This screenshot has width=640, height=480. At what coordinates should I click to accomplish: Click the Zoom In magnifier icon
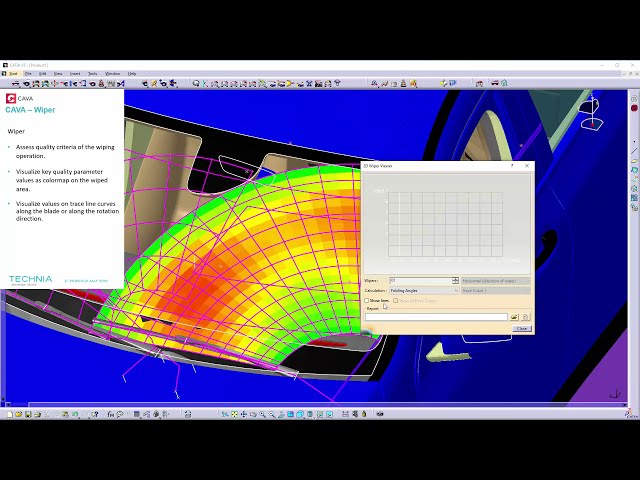262,414
